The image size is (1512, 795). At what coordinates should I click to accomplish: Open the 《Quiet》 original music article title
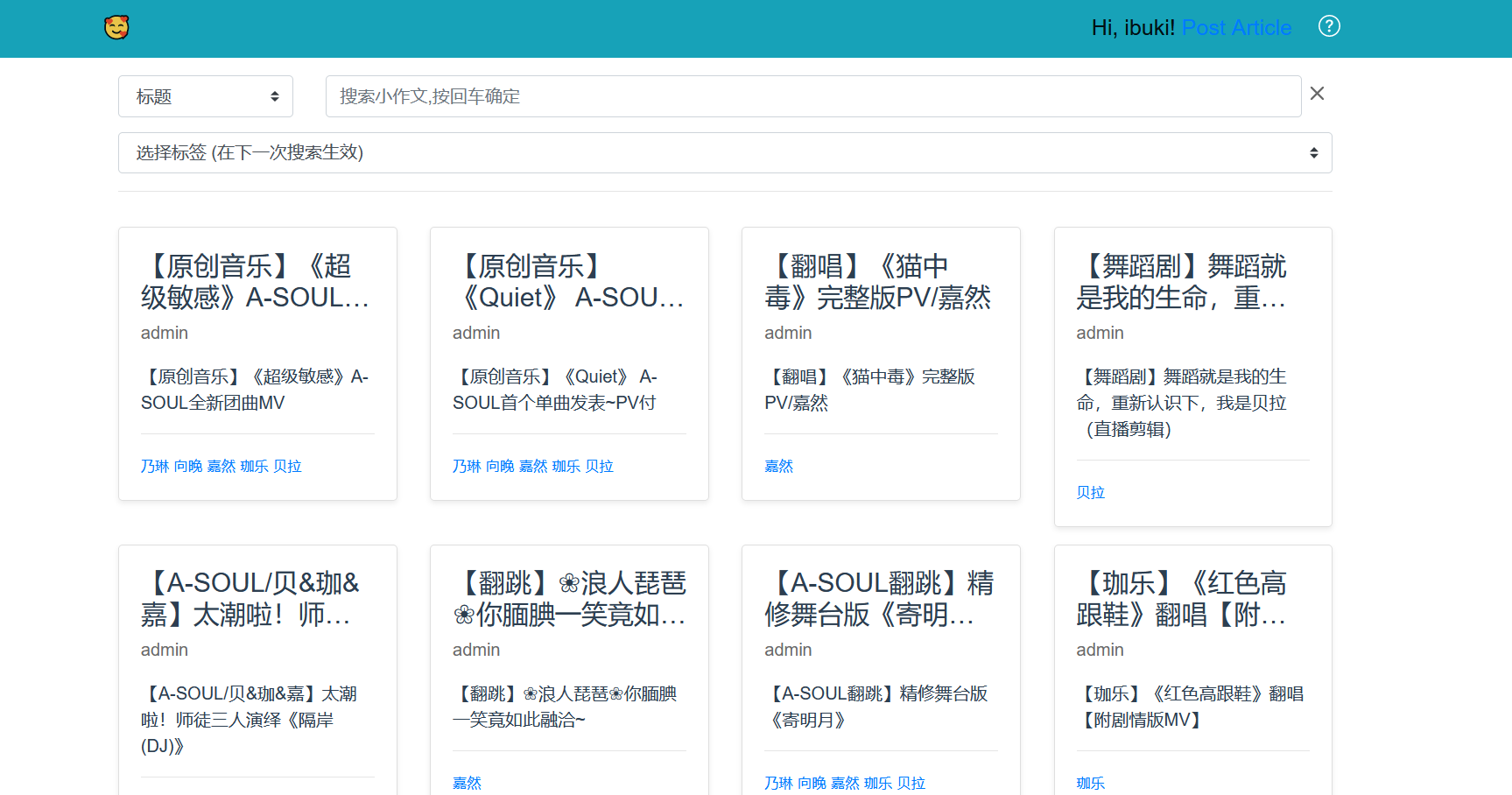pyautogui.click(x=567, y=282)
